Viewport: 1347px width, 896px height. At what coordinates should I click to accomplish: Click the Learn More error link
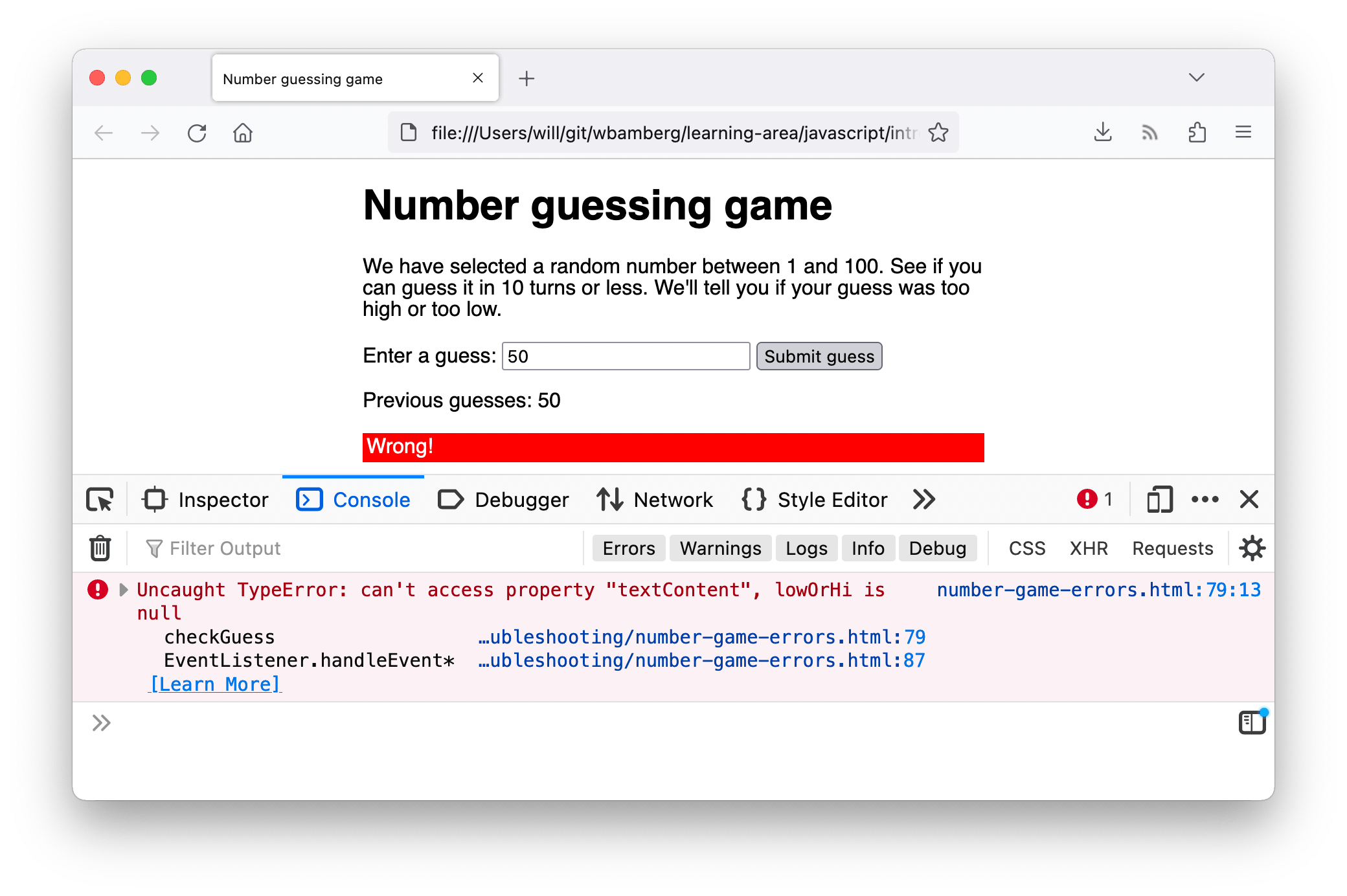pos(215,684)
